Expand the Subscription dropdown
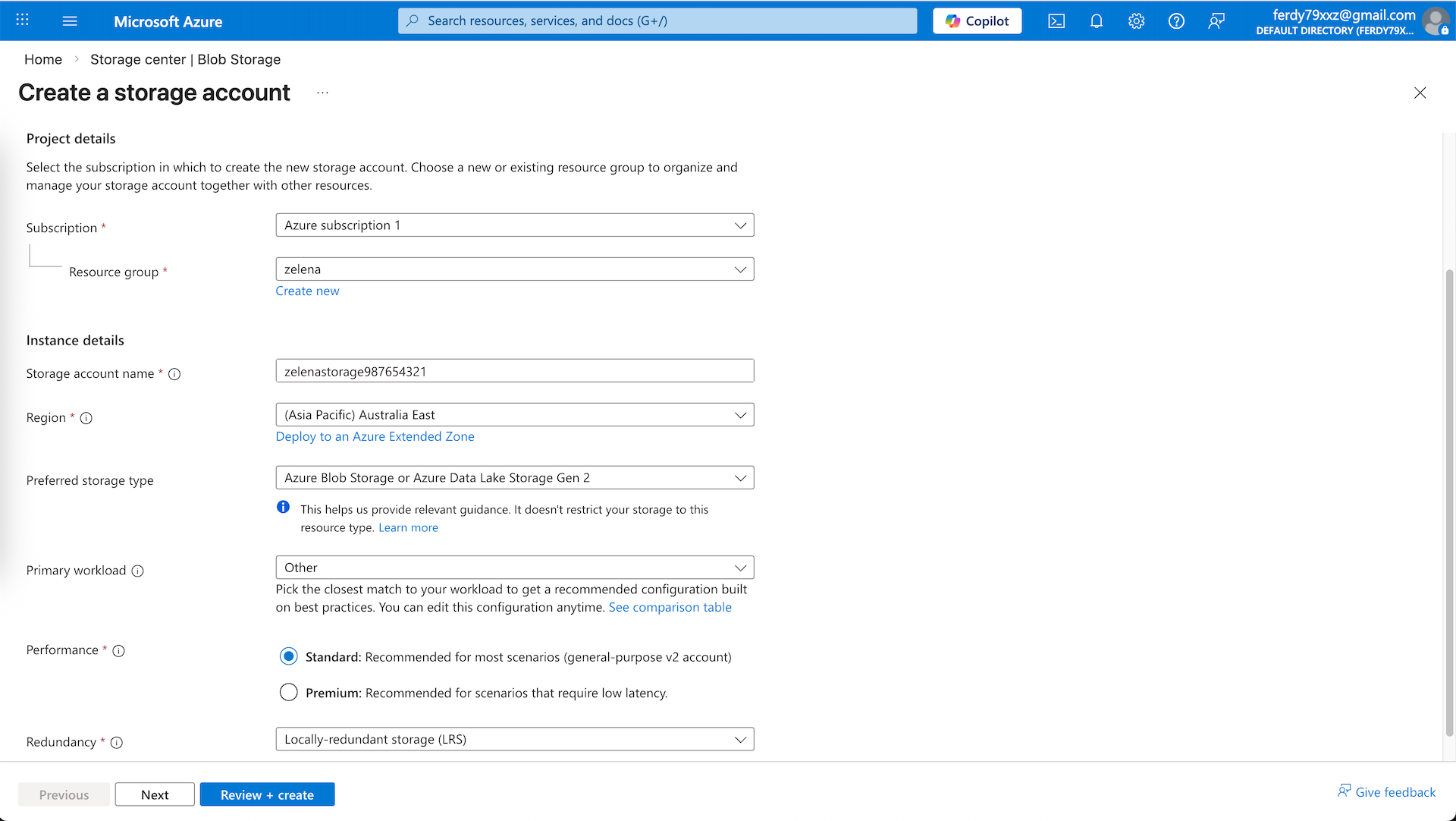Image resolution: width=1456 pixels, height=821 pixels. pyautogui.click(x=514, y=225)
